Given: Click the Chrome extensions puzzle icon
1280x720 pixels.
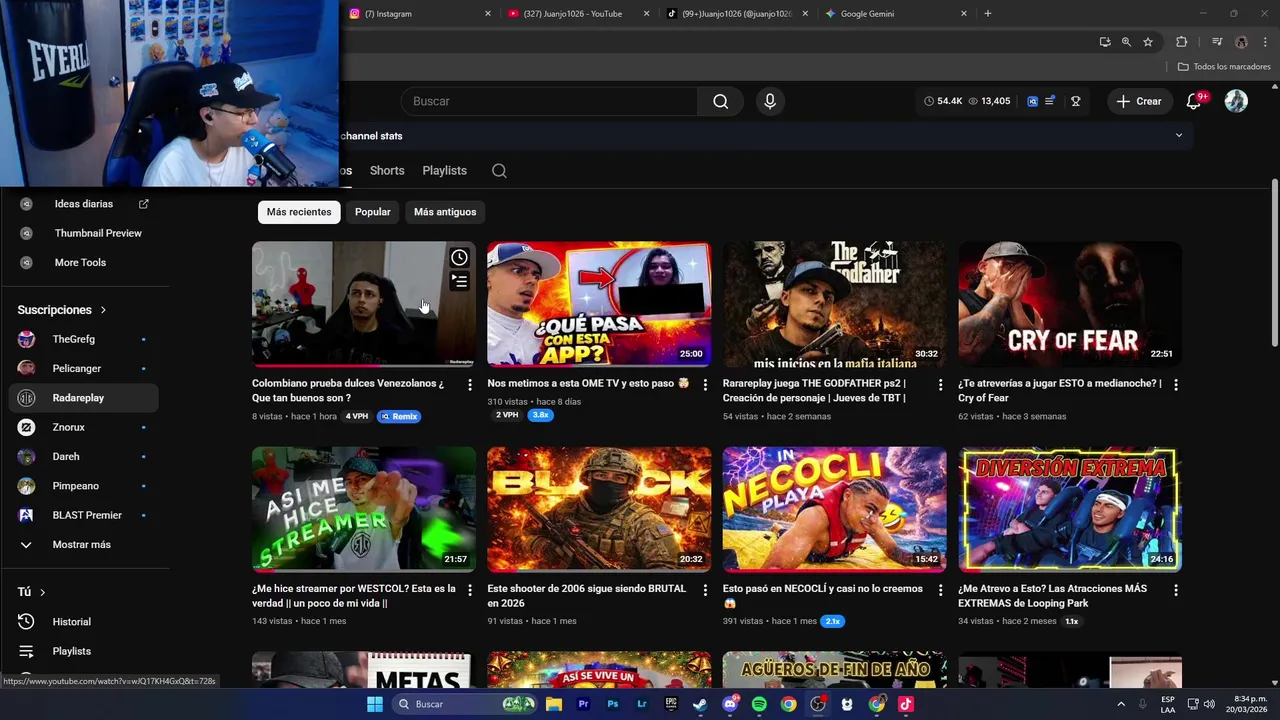Looking at the screenshot, I should pos(1181,42).
